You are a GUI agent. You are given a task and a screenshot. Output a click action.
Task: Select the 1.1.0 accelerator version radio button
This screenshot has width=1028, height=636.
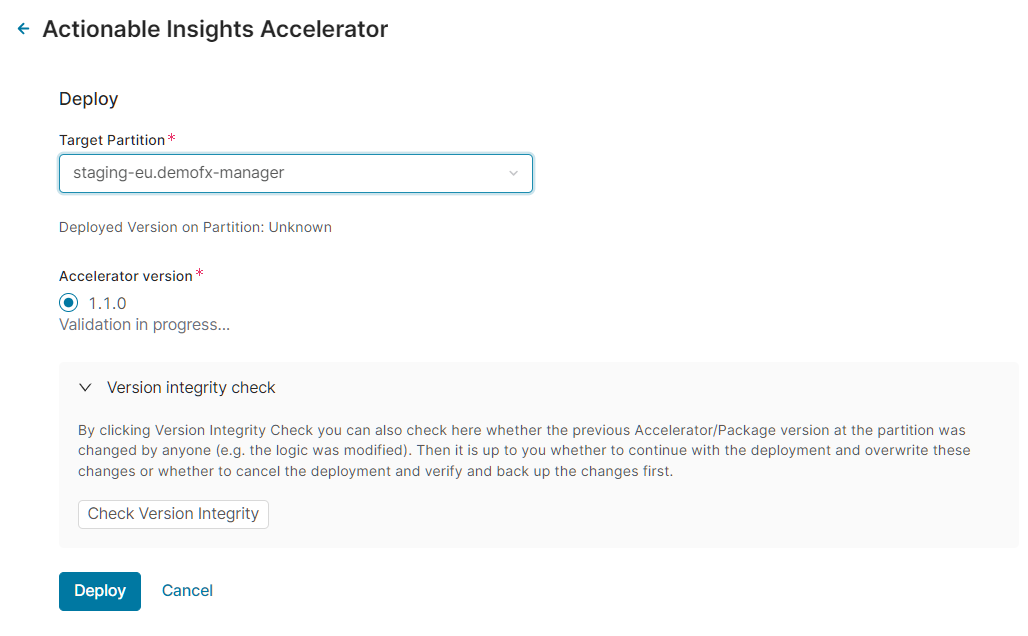click(x=69, y=303)
